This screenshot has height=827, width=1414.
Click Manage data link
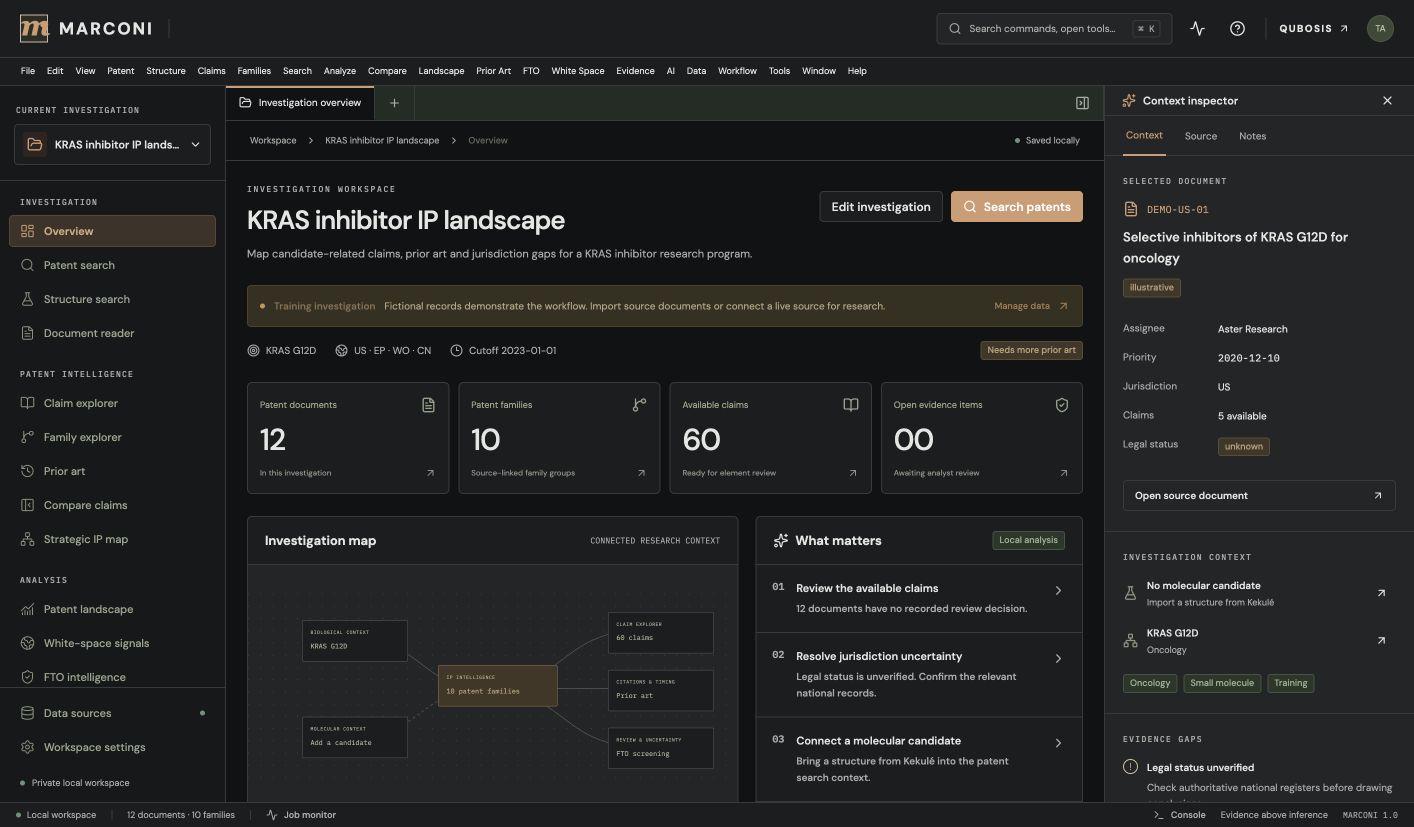(x=1031, y=306)
